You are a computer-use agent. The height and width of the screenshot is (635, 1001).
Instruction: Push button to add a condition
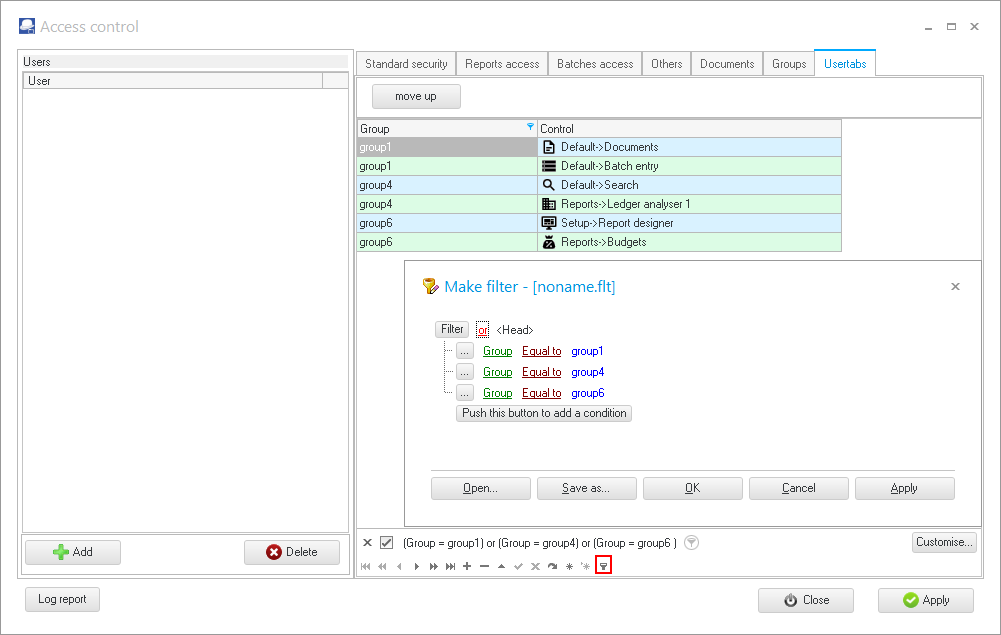544,413
